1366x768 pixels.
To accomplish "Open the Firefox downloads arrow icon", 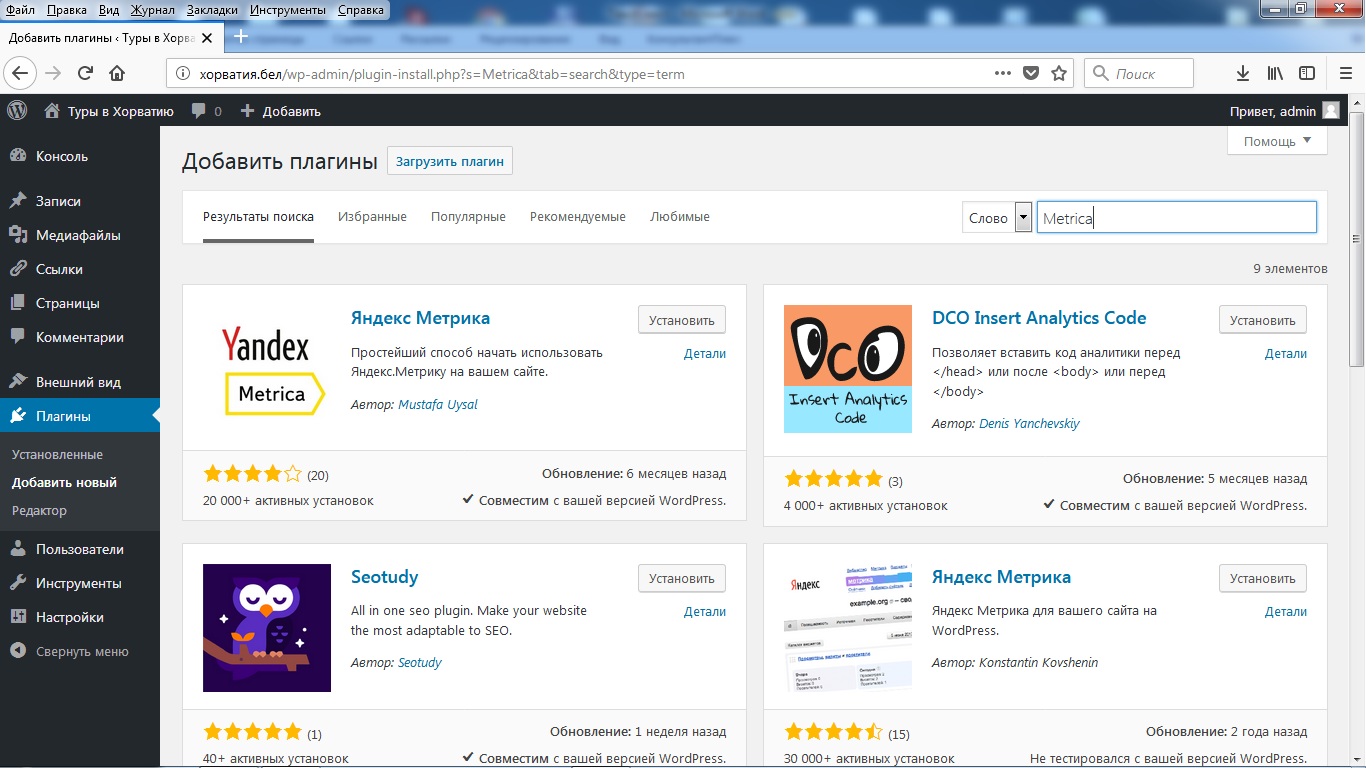I will click(1243, 73).
